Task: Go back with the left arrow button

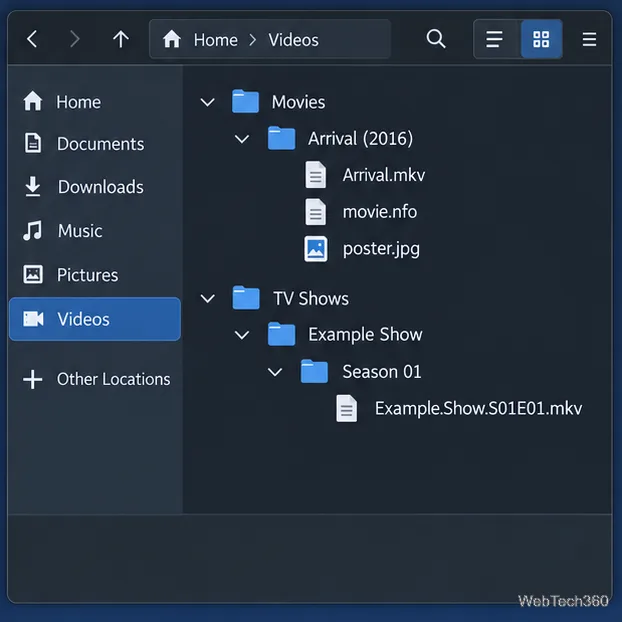Action: (32, 39)
